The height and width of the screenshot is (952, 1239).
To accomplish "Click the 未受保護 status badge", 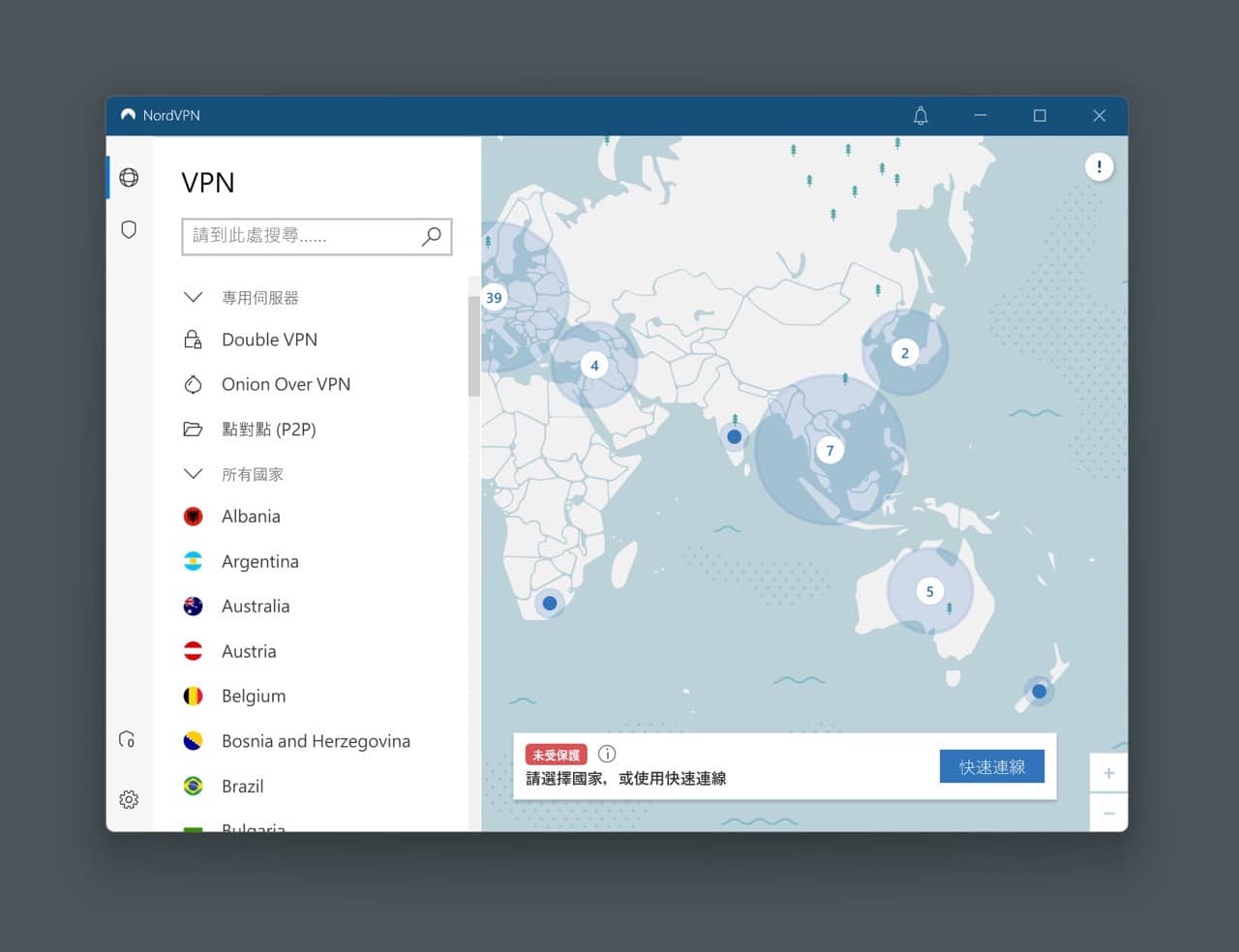I will (556, 755).
